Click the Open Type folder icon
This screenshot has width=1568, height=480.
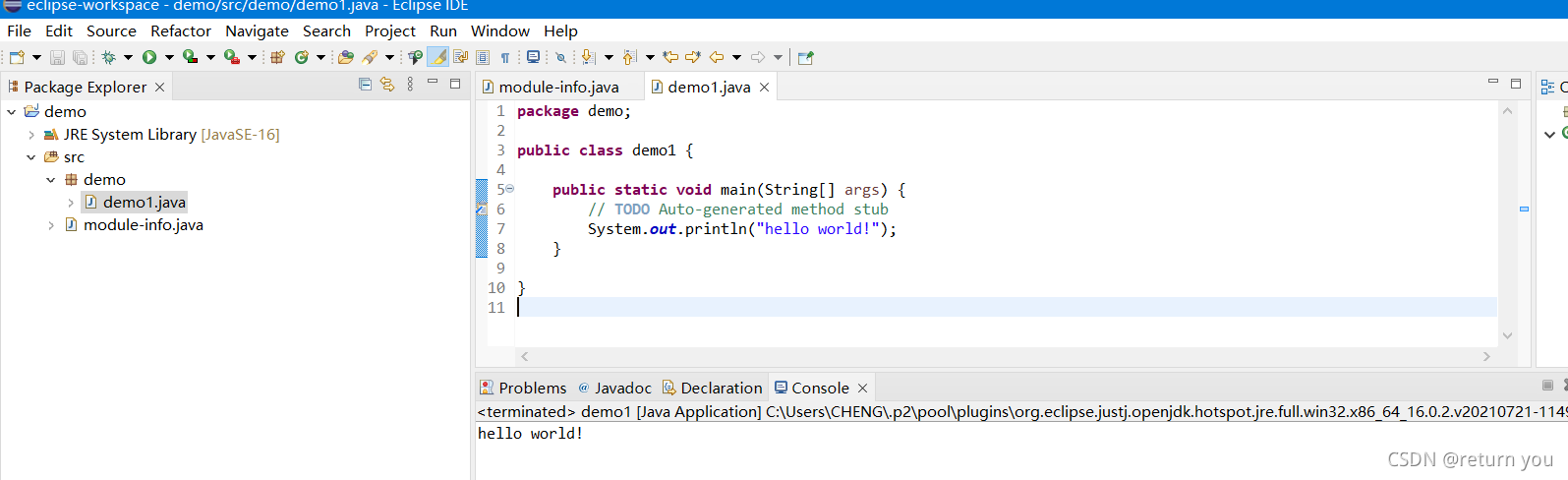[x=346, y=57]
